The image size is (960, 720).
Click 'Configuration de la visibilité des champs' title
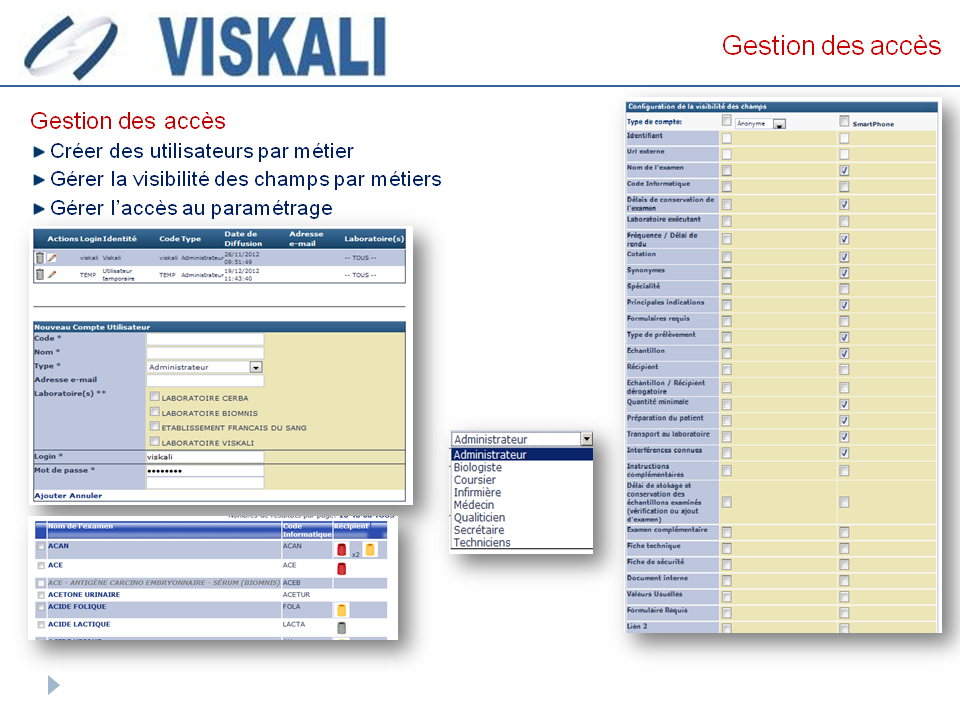[x=697, y=107]
